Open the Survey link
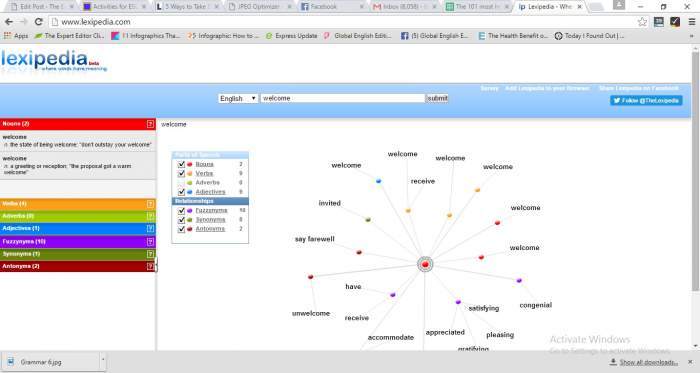The image size is (700, 373). coord(489,88)
